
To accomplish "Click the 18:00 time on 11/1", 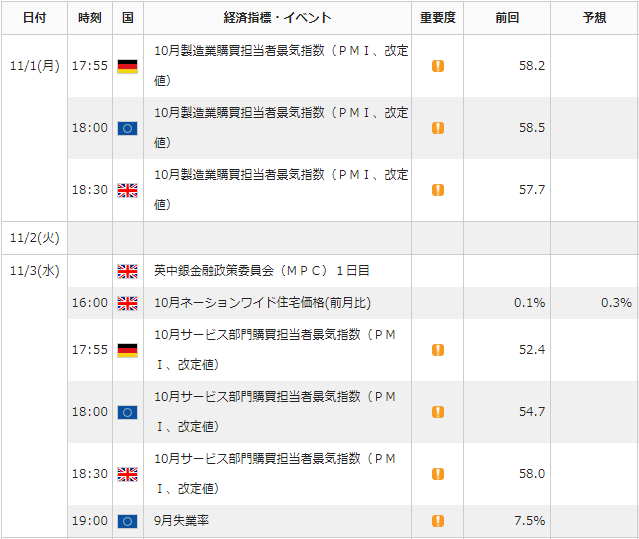I will [90, 128].
